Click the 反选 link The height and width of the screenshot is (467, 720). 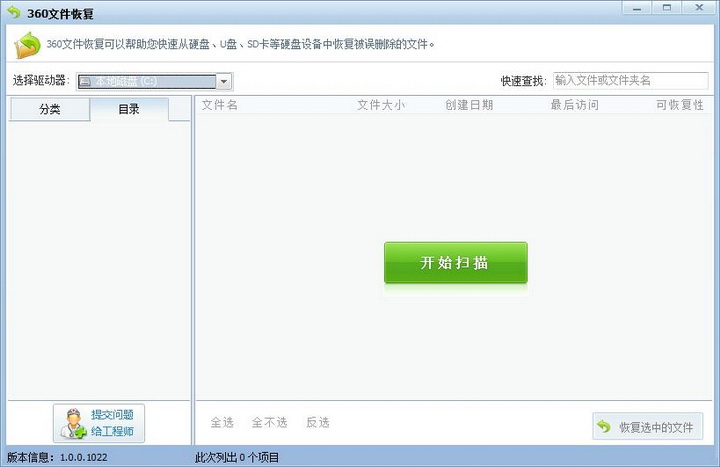318,422
